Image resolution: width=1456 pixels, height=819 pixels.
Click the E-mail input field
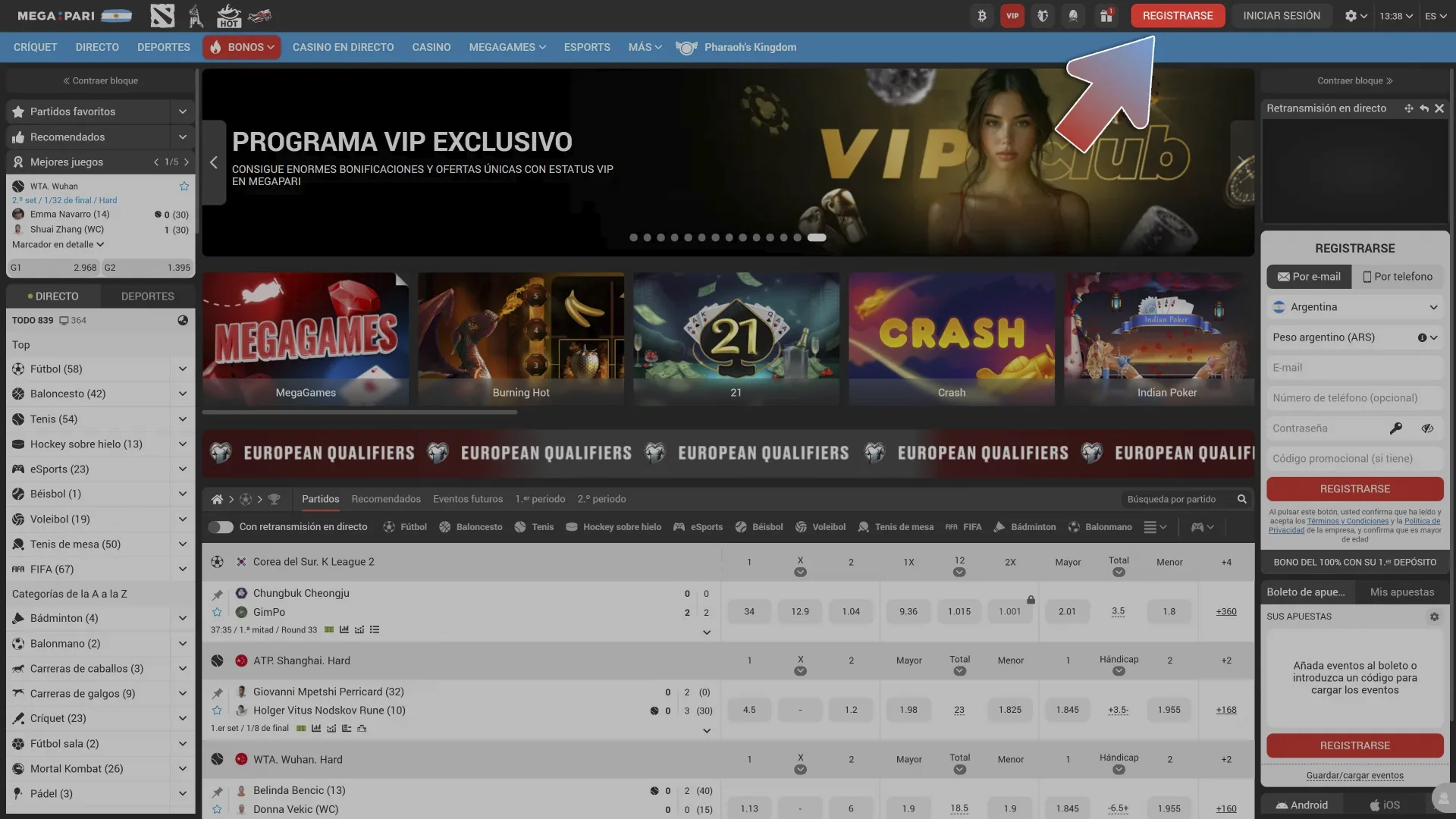pos(1354,368)
